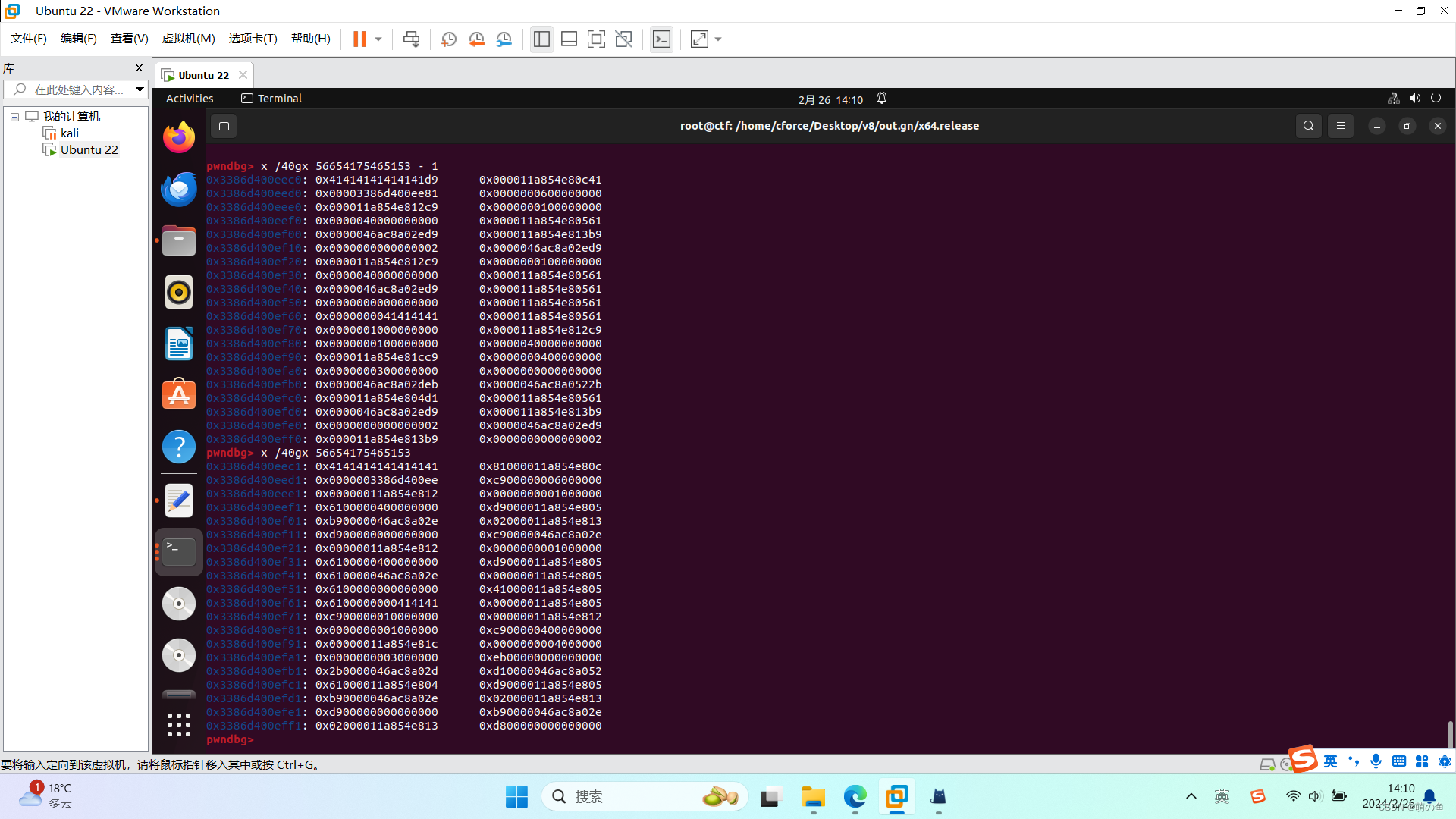Select 我的计算机 in the library
Screen dimensions: 1456x819
[x=71, y=116]
